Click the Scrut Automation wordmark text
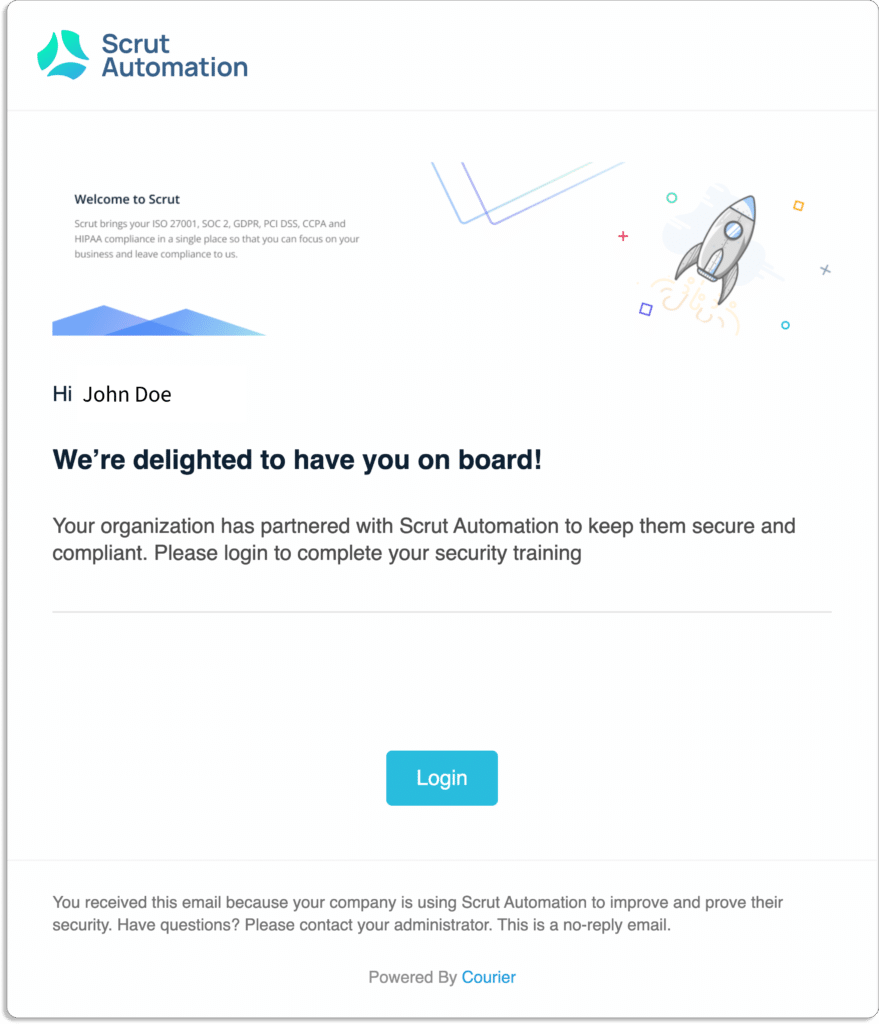This screenshot has width=879, height=1024. pyautogui.click(x=174, y=56)
